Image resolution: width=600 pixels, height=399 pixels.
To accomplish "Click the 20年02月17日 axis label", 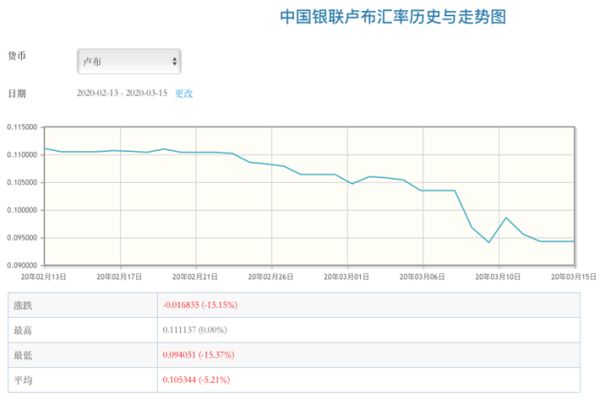I will tap(119, 277).
